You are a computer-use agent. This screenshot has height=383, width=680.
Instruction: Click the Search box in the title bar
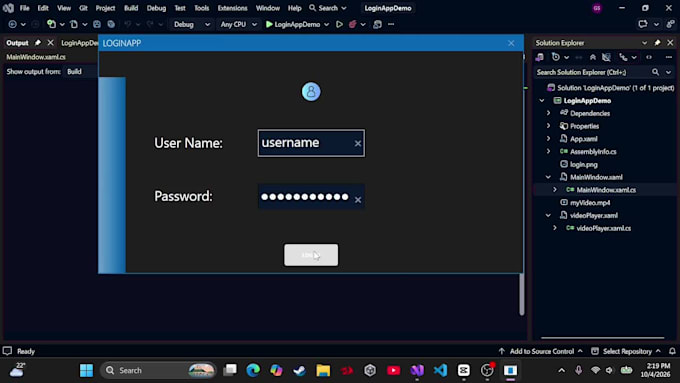(328, 8)
